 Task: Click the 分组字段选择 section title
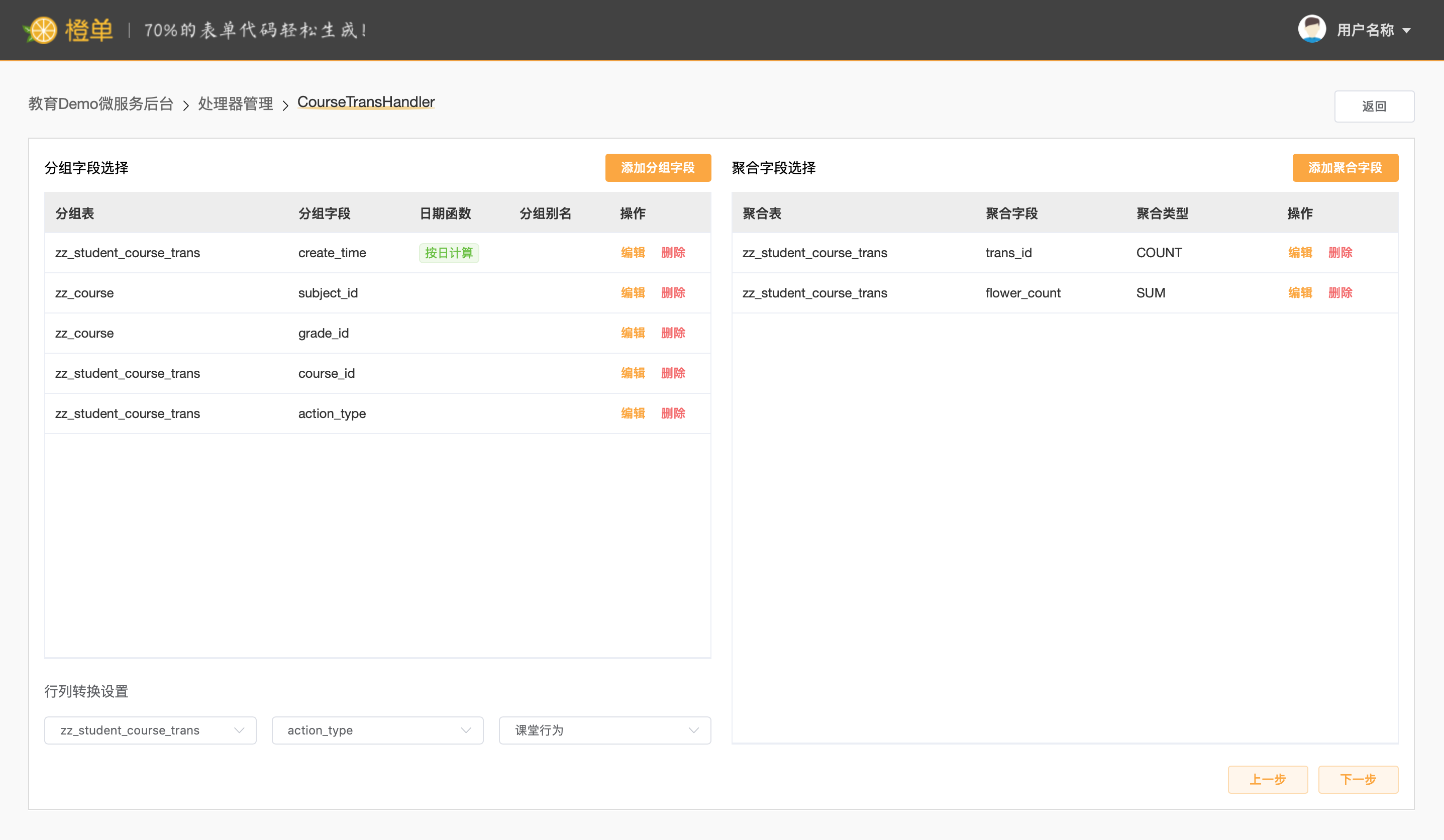(86, 167)
